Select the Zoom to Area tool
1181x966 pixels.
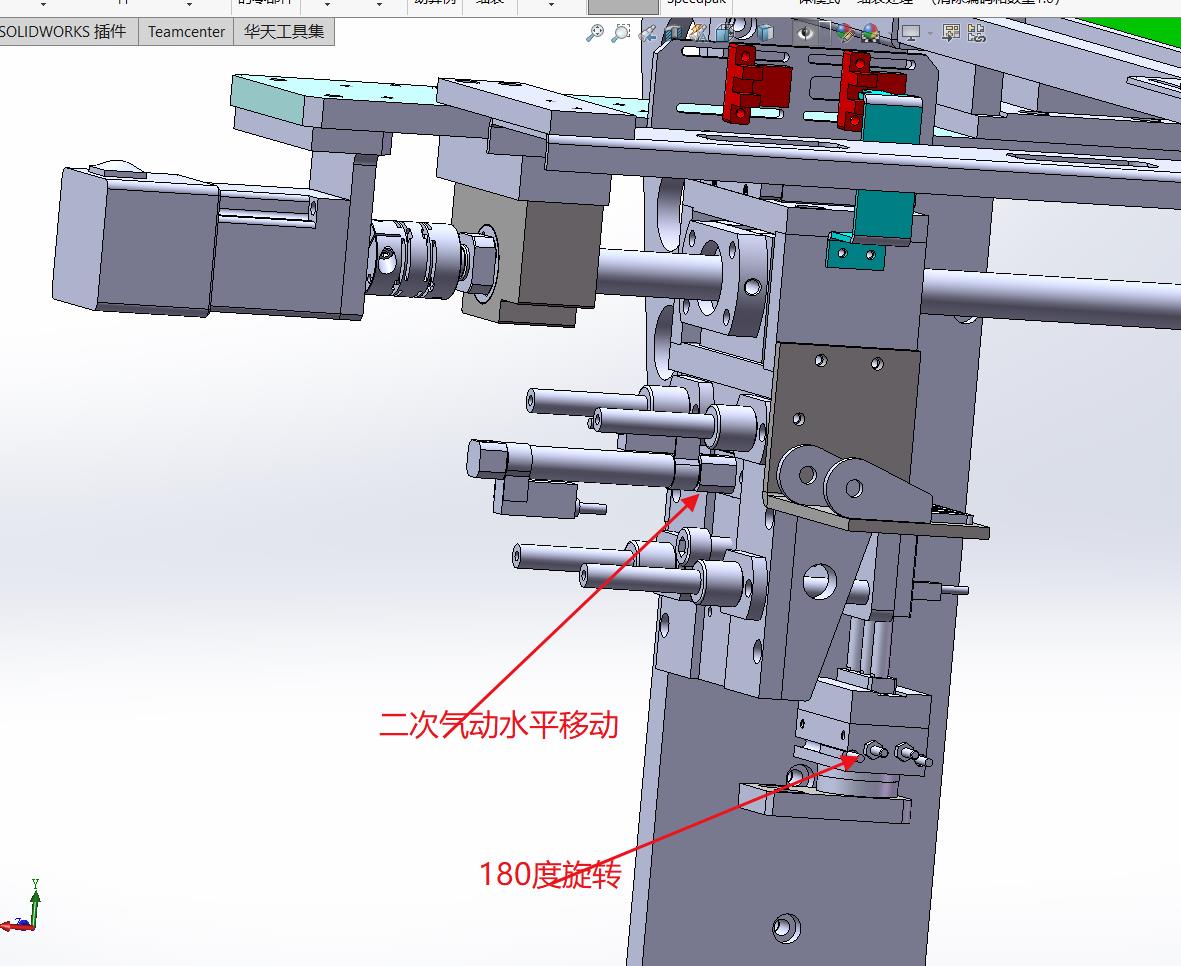621,34
